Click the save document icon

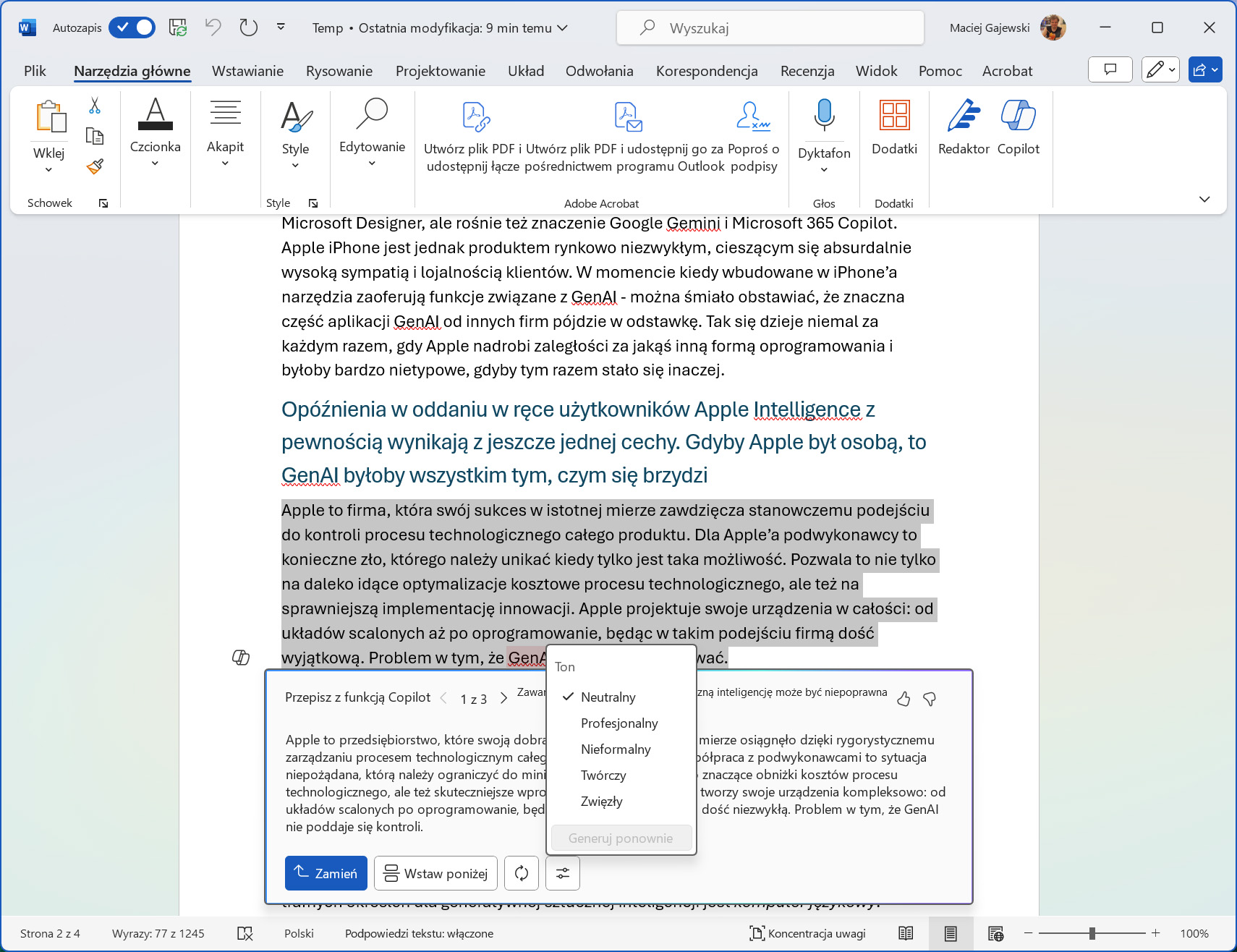[177, 27]
